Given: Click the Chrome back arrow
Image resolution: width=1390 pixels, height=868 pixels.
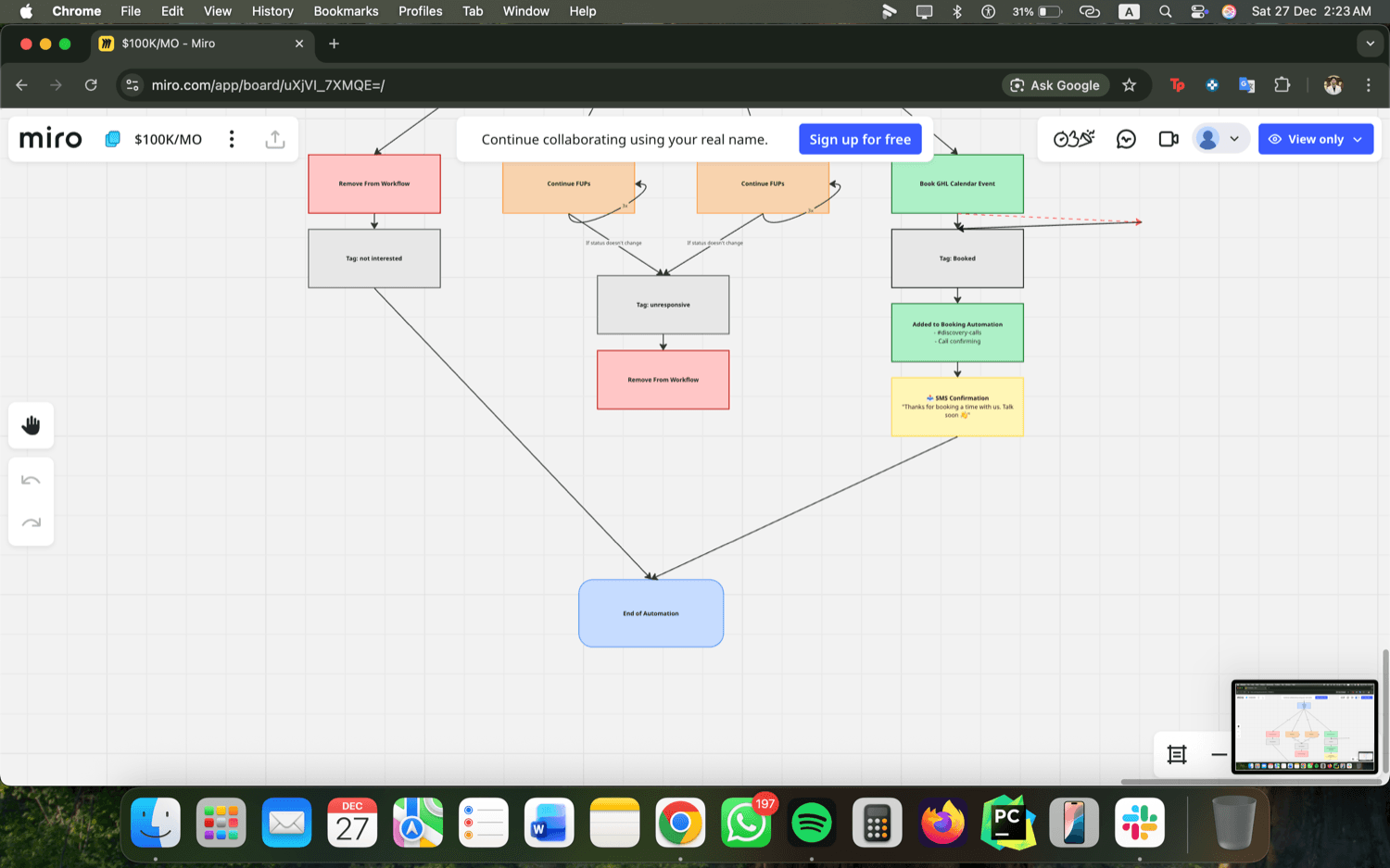Looking at the screenshot, I should (22, 85).
